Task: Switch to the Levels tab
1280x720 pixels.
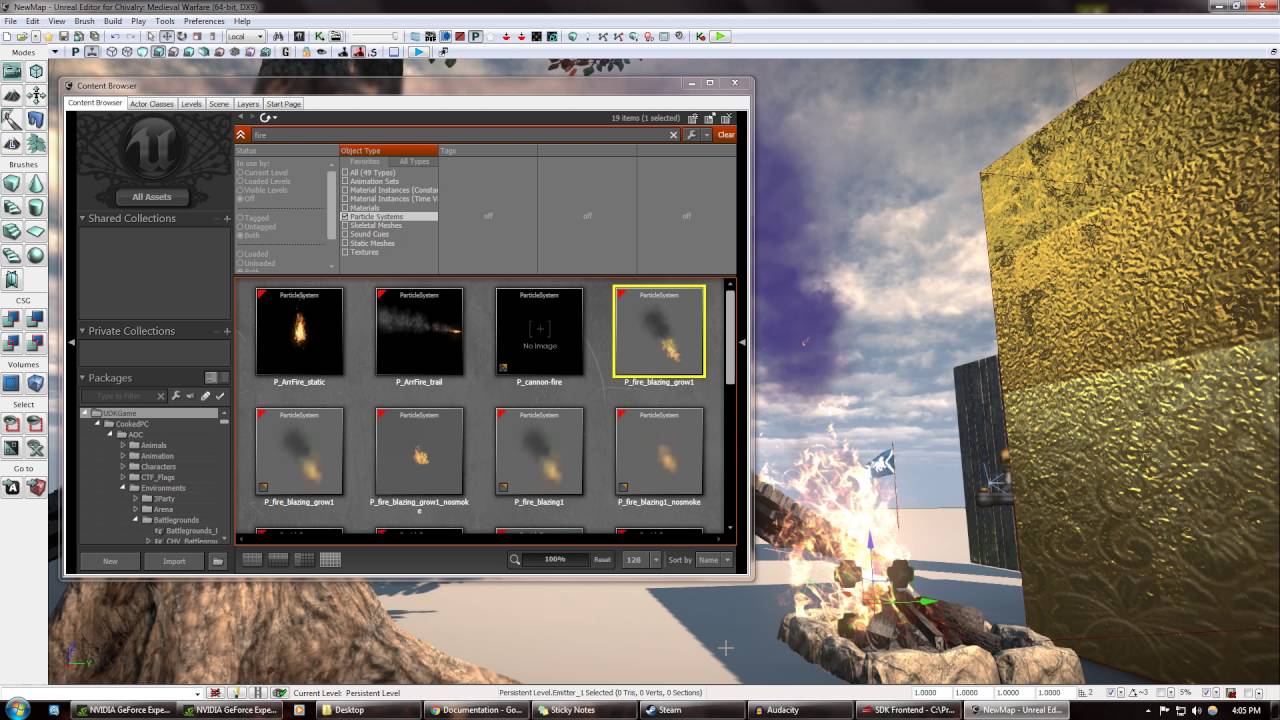Action: coord(191,104)
